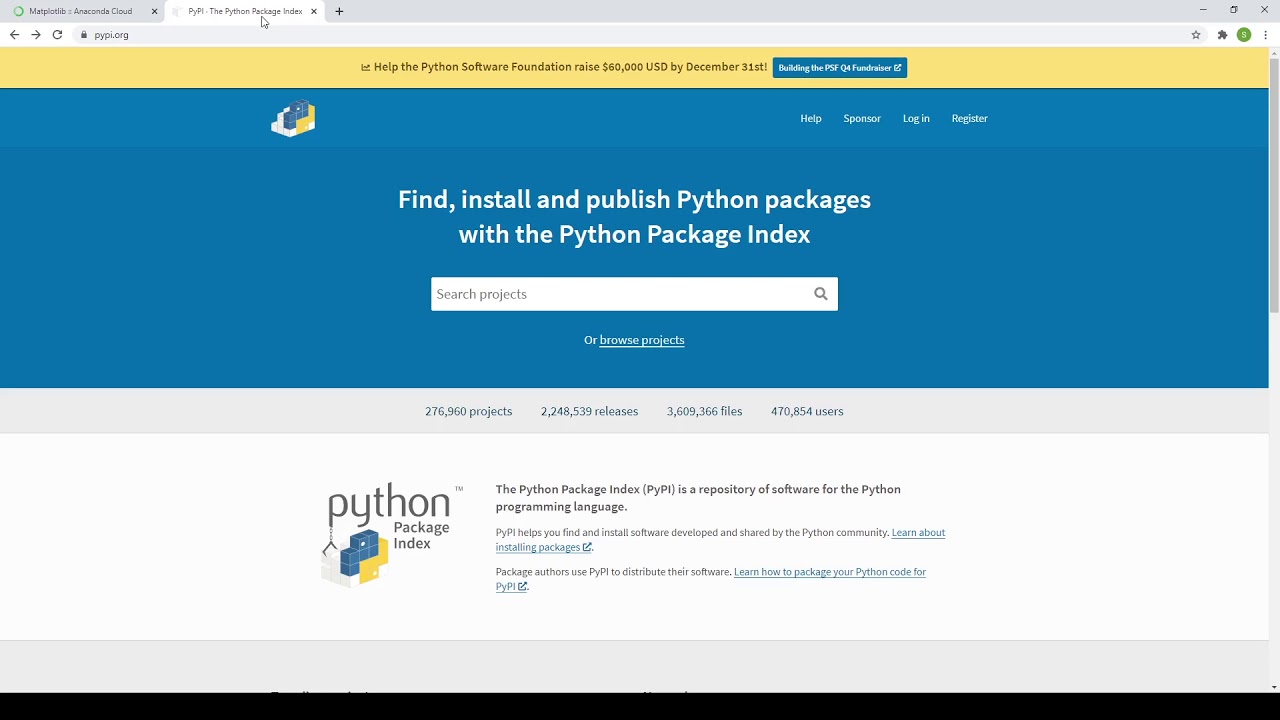This screenshot has width=1280, height=720.
Task: Click the scrollbar down arrow
Action: [1274, 687]
